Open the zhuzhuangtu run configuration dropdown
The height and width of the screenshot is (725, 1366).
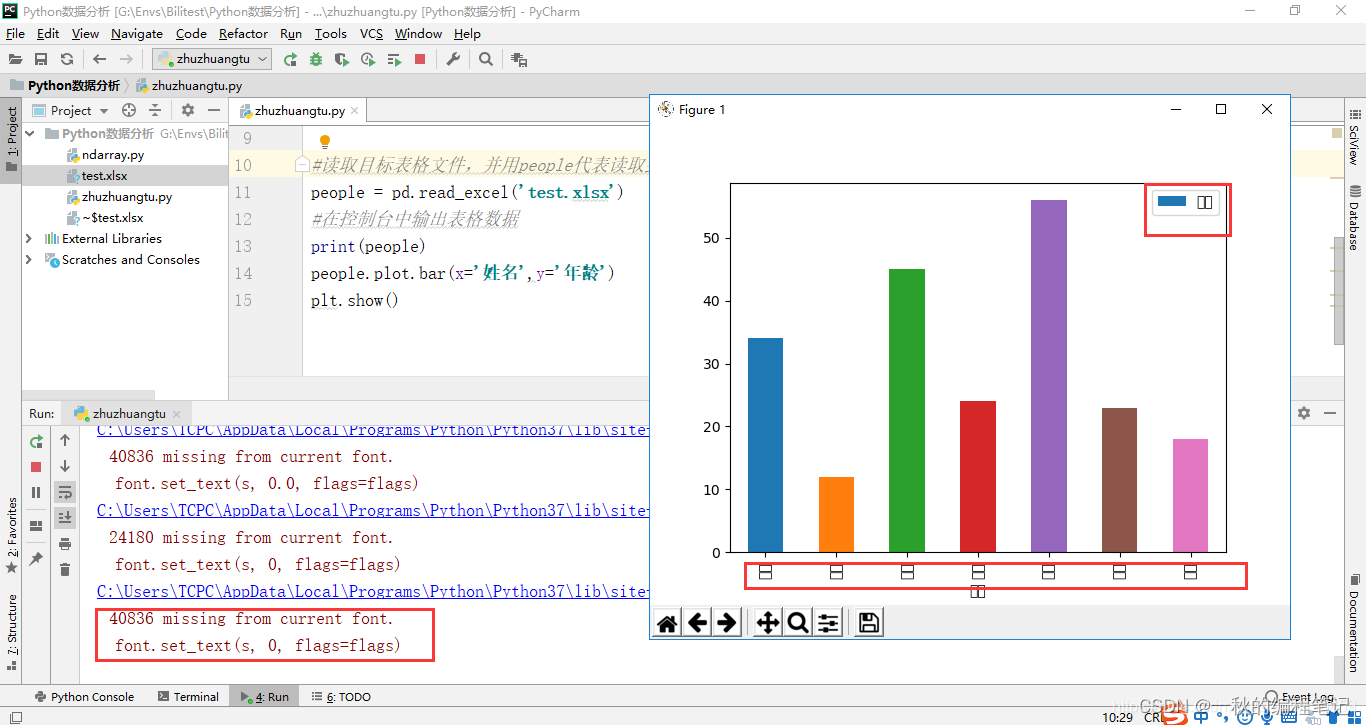coord(212,59)
